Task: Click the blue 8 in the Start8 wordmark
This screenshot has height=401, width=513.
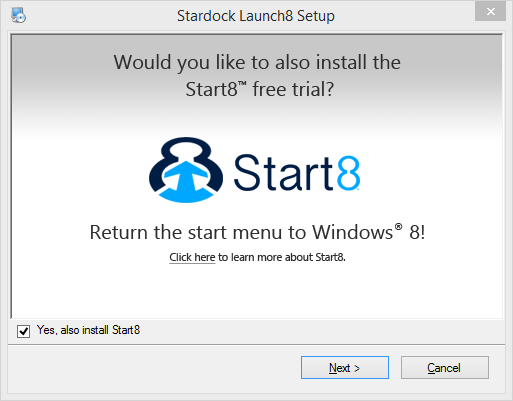Action: [348, 173]
